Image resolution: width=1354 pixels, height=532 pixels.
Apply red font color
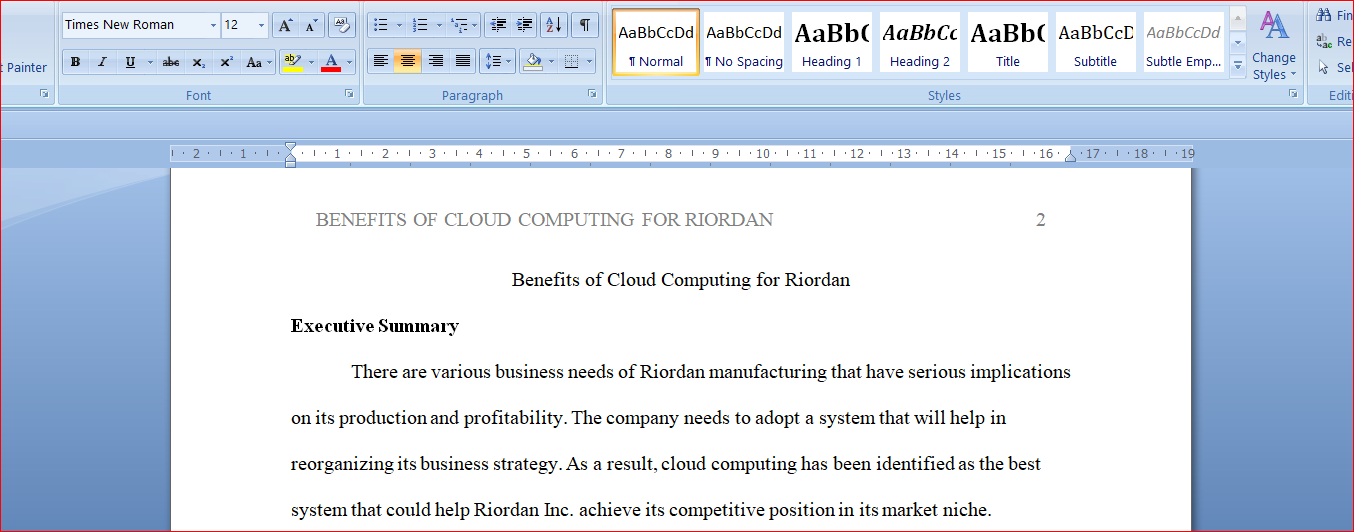click(331, 62)
